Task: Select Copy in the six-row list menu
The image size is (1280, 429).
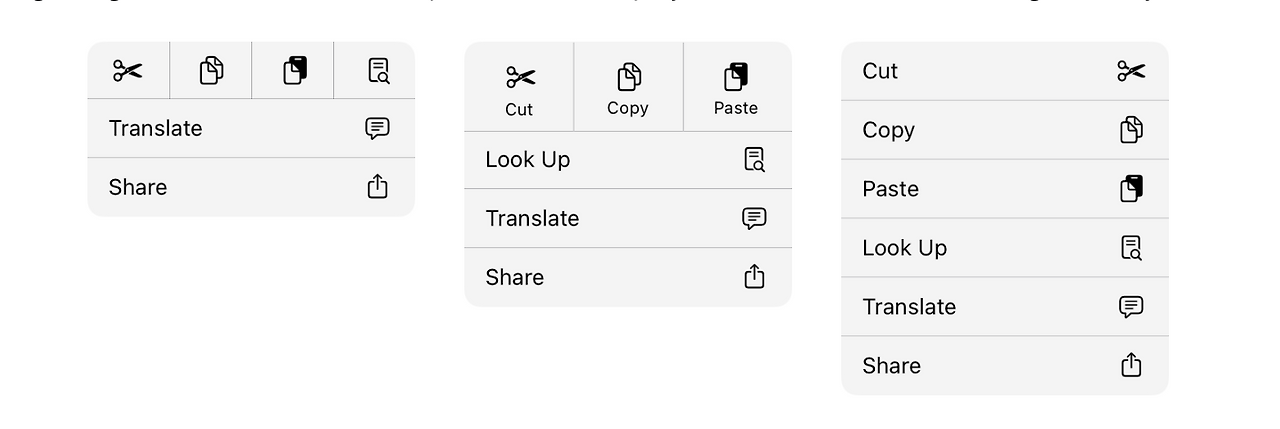Action: click(888, 130)
